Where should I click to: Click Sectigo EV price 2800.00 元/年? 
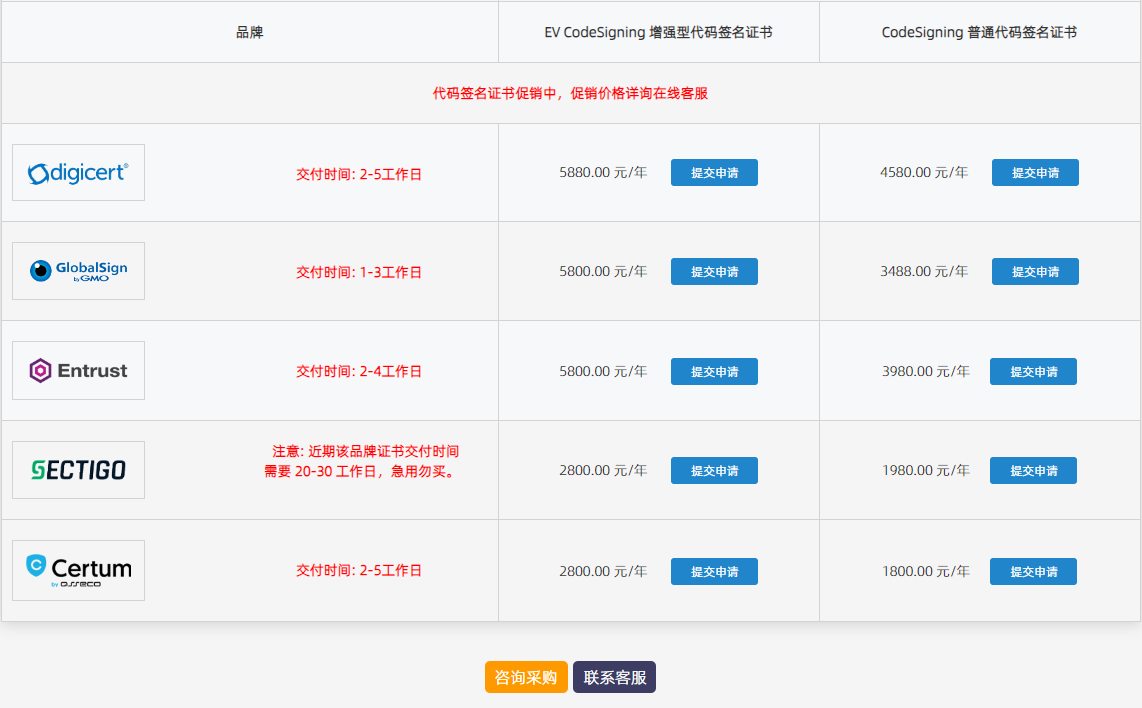point(603,471)
